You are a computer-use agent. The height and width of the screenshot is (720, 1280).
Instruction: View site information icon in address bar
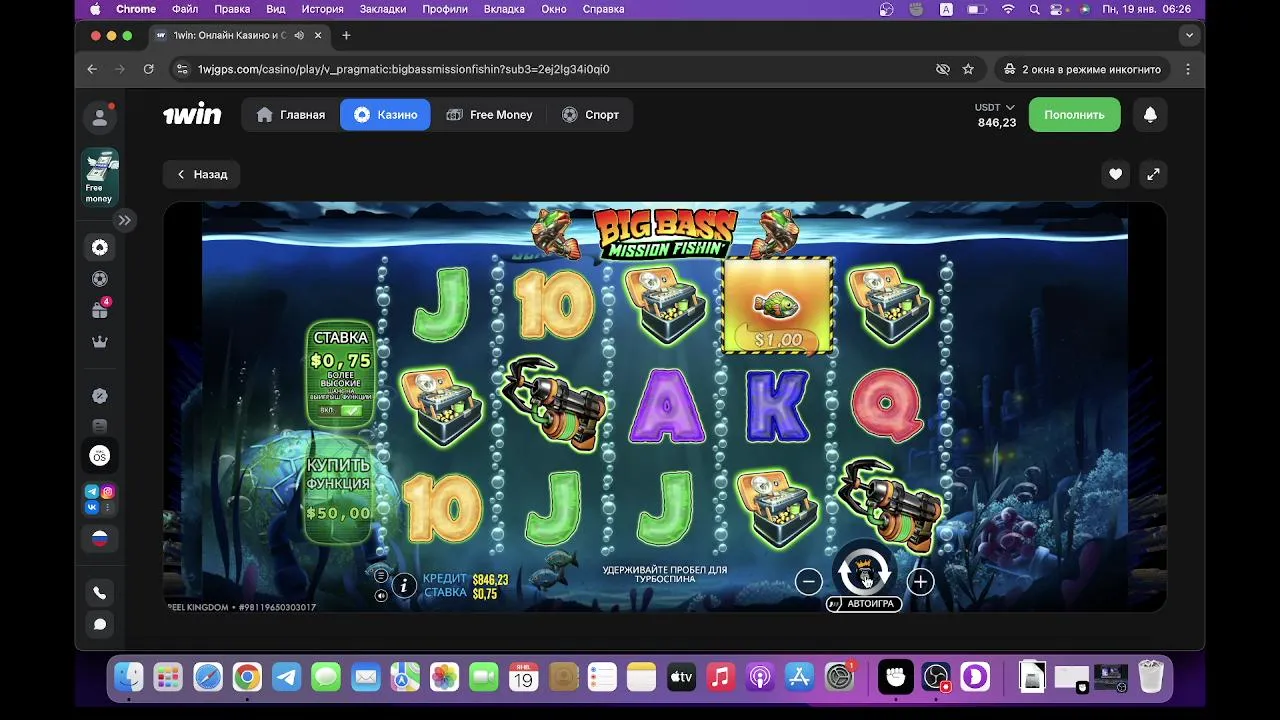pos(181,69)
